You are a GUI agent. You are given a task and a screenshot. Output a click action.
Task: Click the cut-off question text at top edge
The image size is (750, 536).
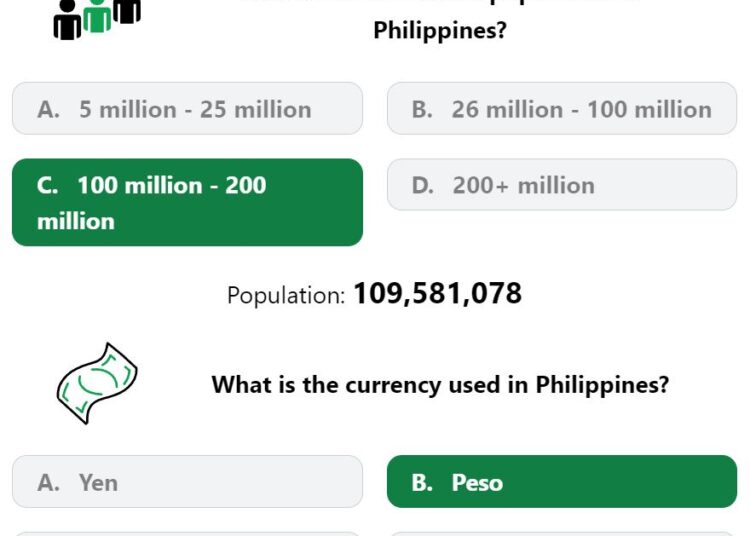coord(440,3)
